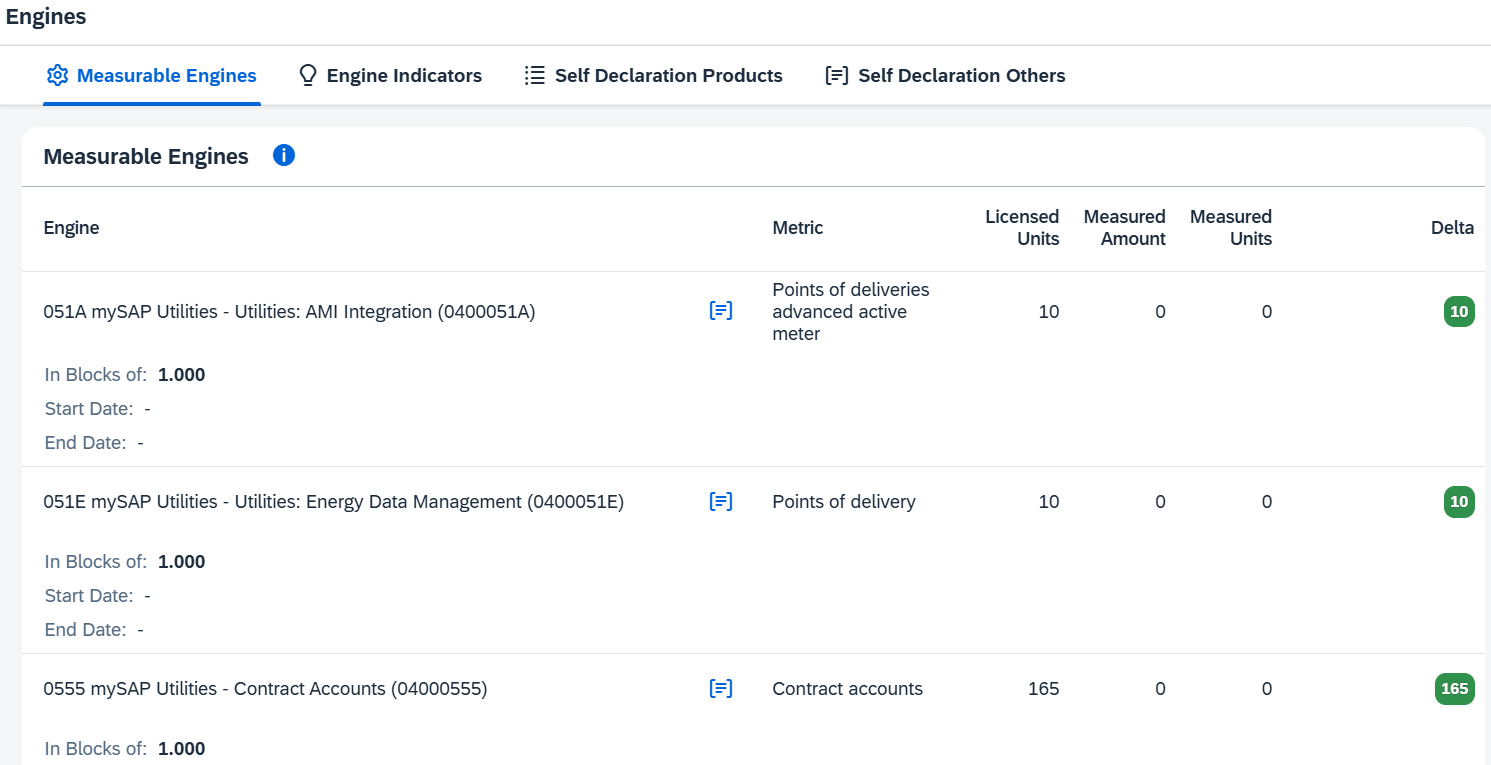Click the Measured Amount column header
The width and height of the screenshot is (1491, 765).
point(1125,228)
